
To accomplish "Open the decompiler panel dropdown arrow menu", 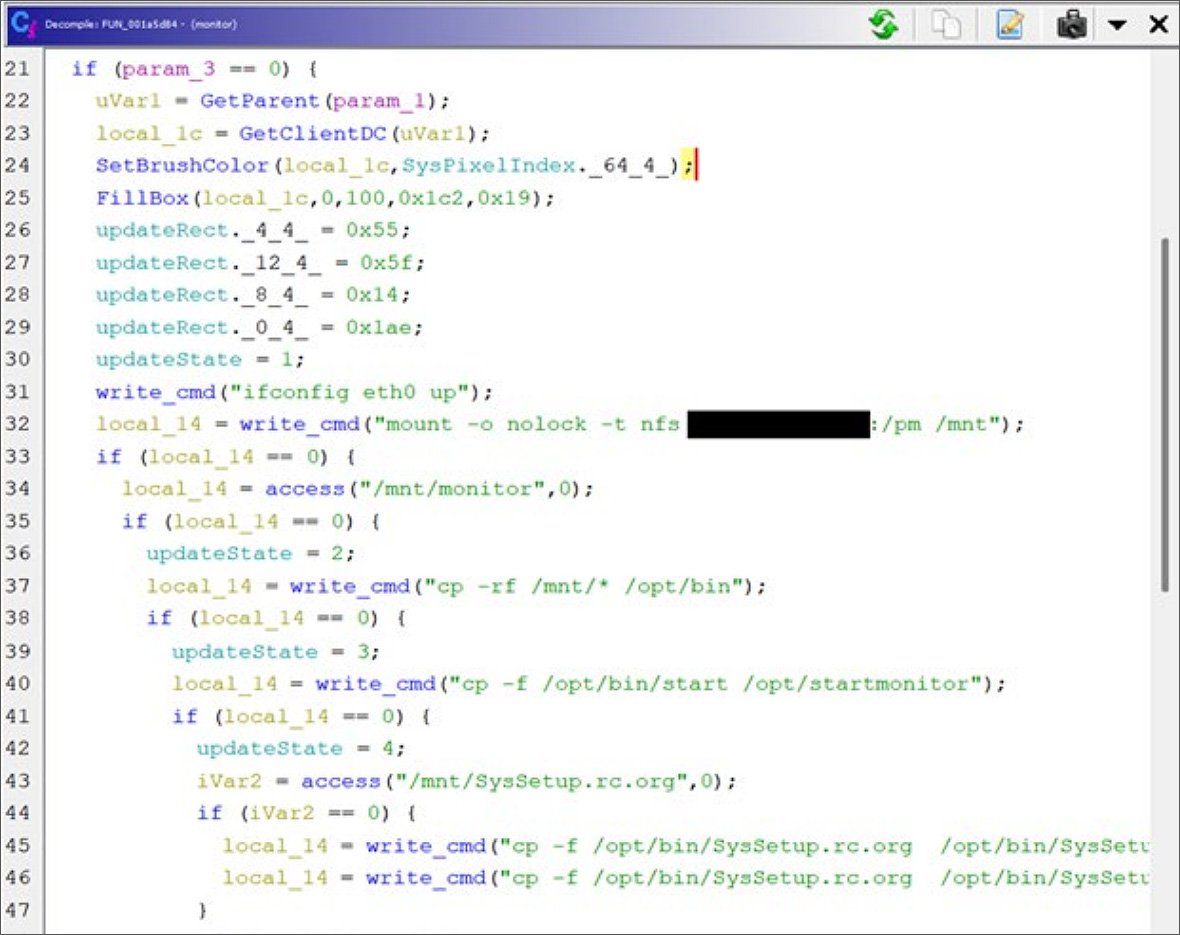I will pyautogui.click(x=1118, y=25).
